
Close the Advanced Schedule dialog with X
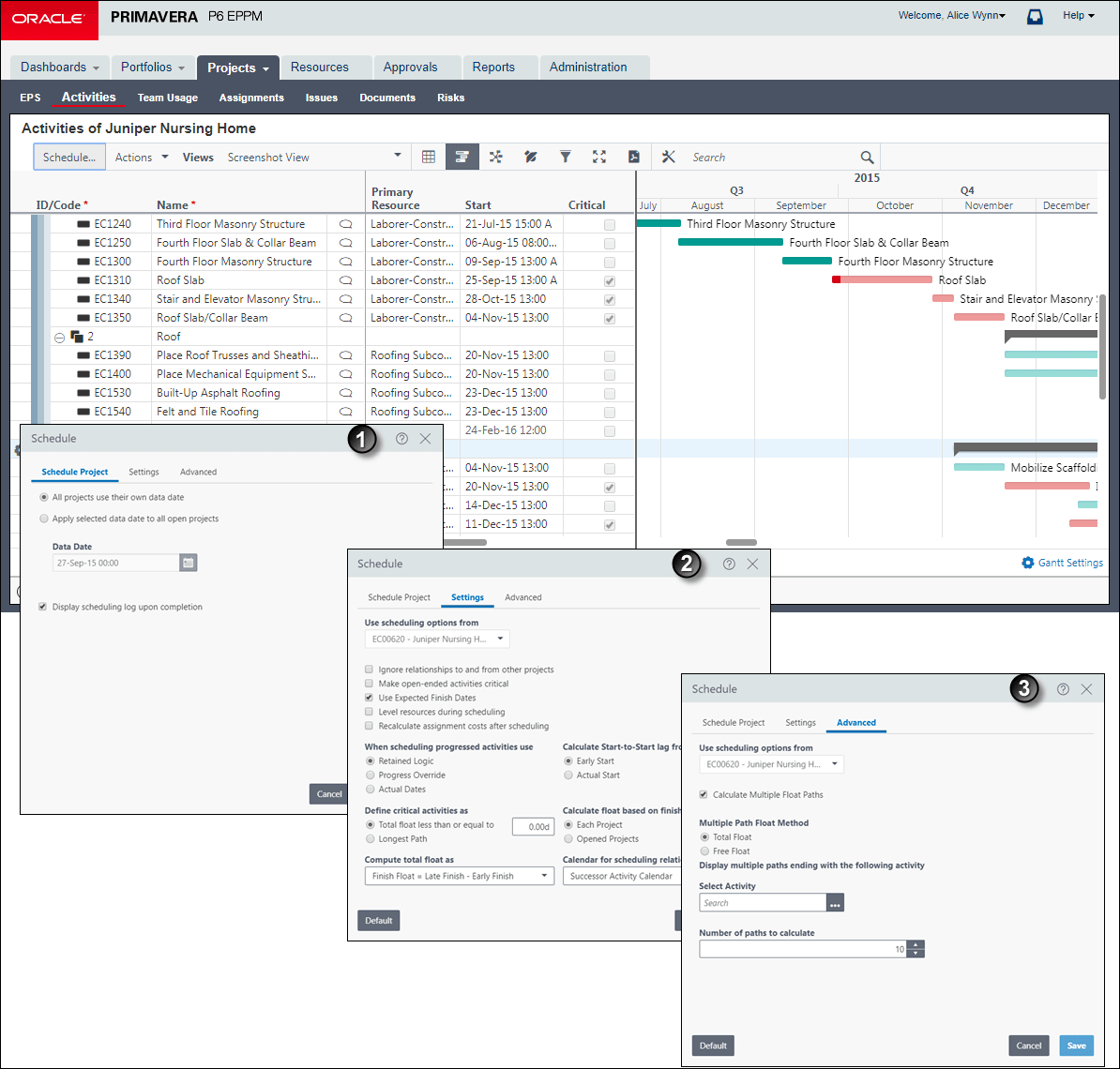[x=1086, y=689]
